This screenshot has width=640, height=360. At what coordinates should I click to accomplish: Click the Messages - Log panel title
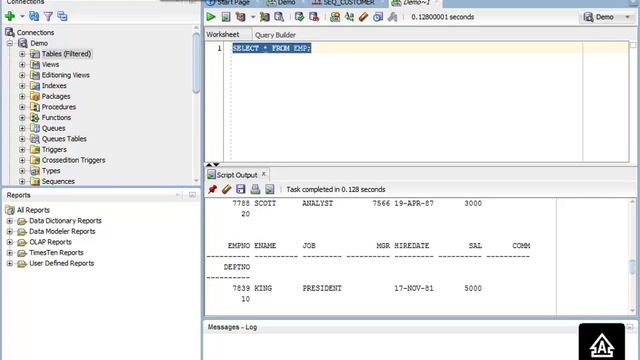click(x=232, y=327)
